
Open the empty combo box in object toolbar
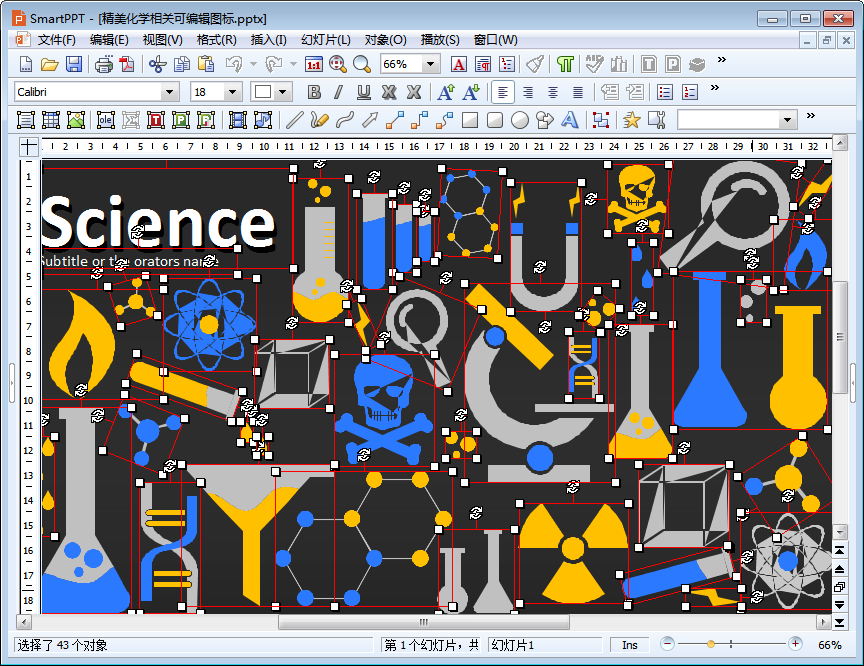(x=787, y=120)
